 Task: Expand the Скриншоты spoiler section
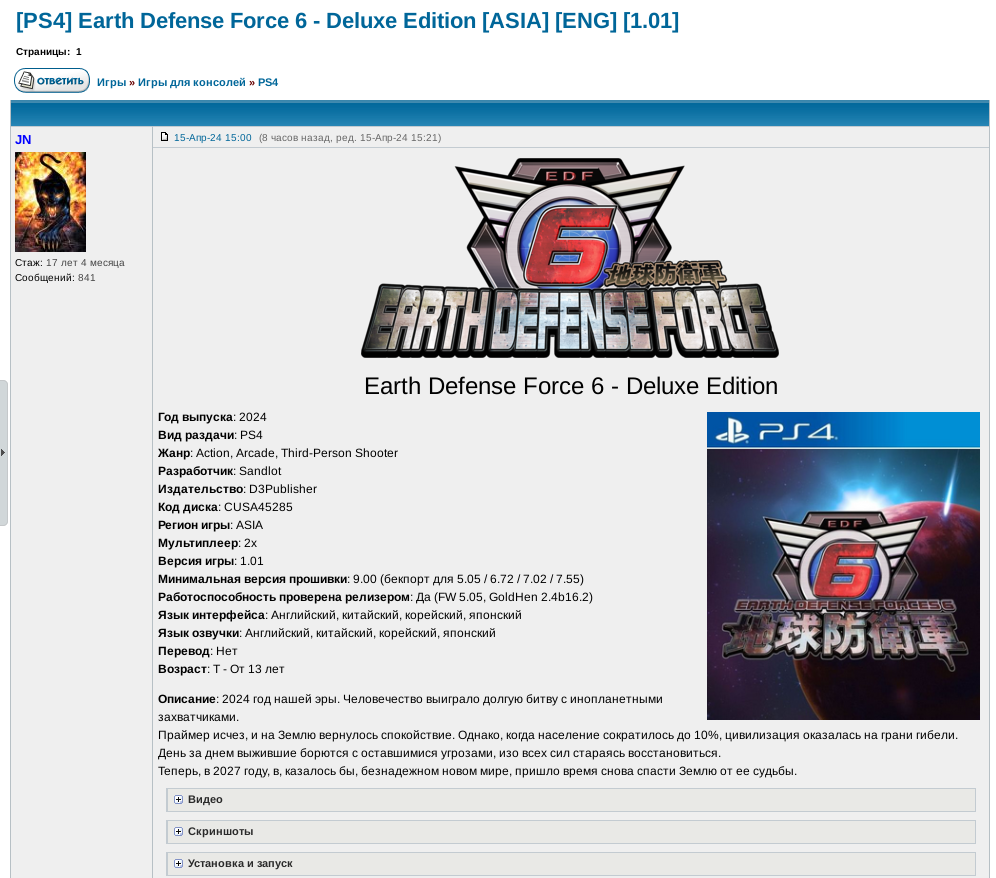tap(571, 832)
